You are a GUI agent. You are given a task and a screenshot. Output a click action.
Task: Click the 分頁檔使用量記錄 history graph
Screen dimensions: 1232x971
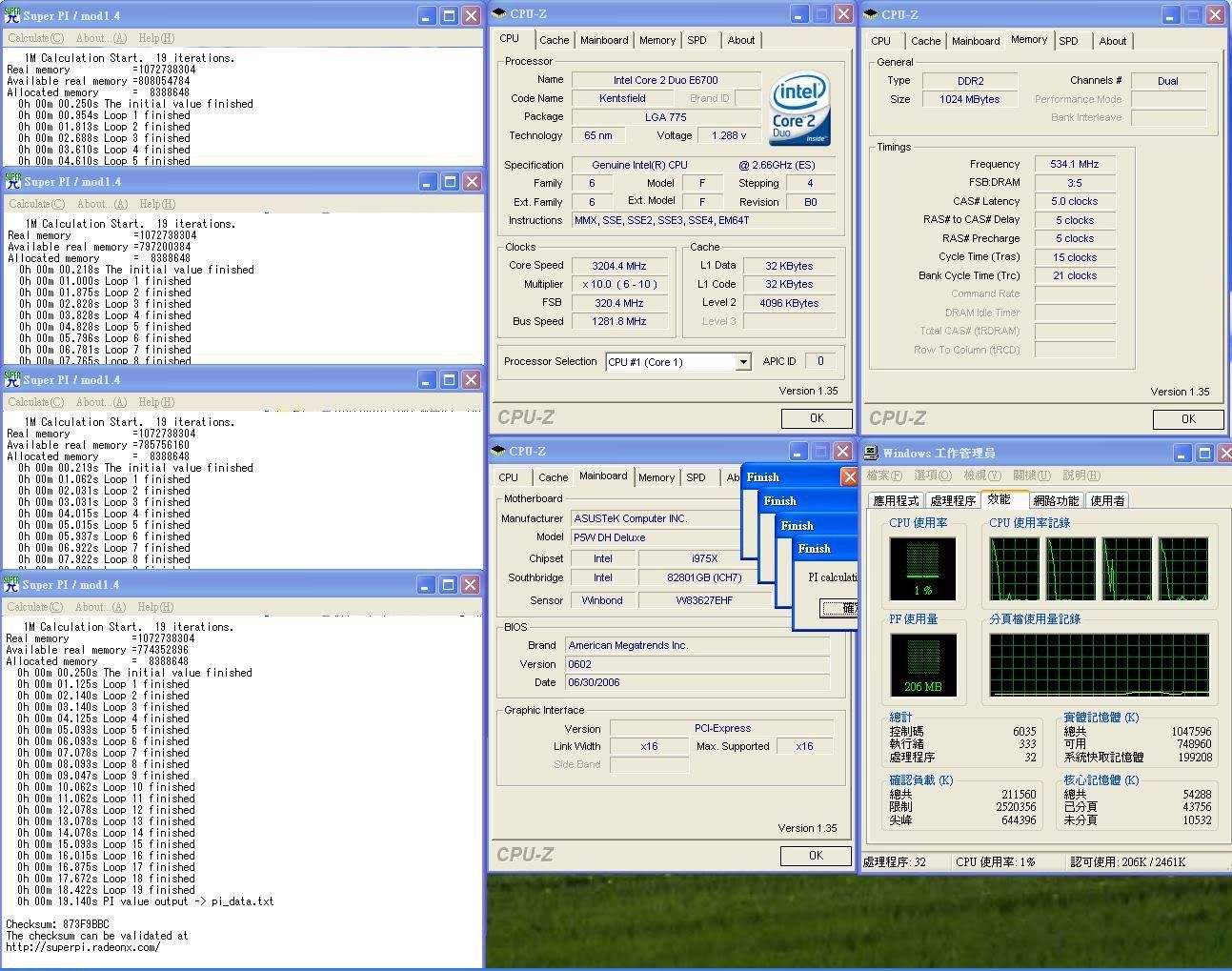click(1100, 665)
